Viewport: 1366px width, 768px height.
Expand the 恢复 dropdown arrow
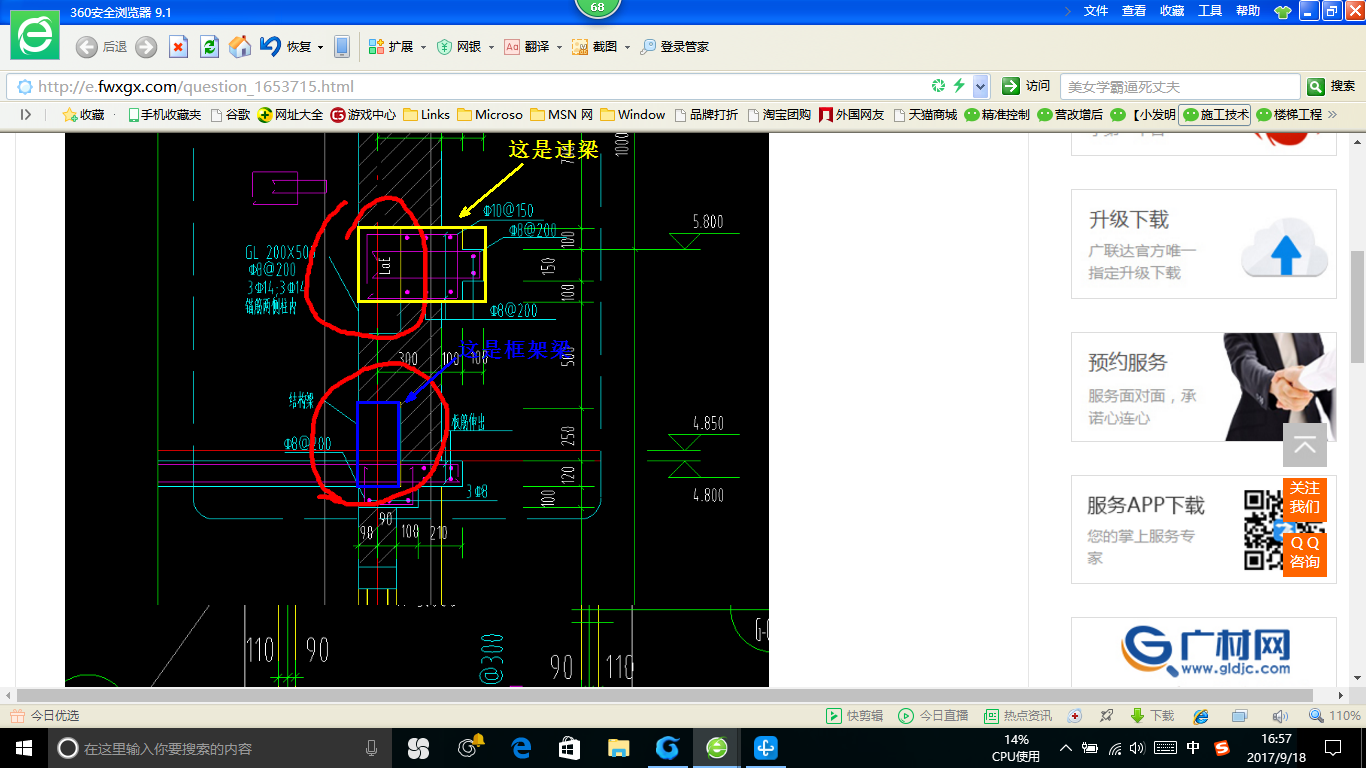(321, 47)
